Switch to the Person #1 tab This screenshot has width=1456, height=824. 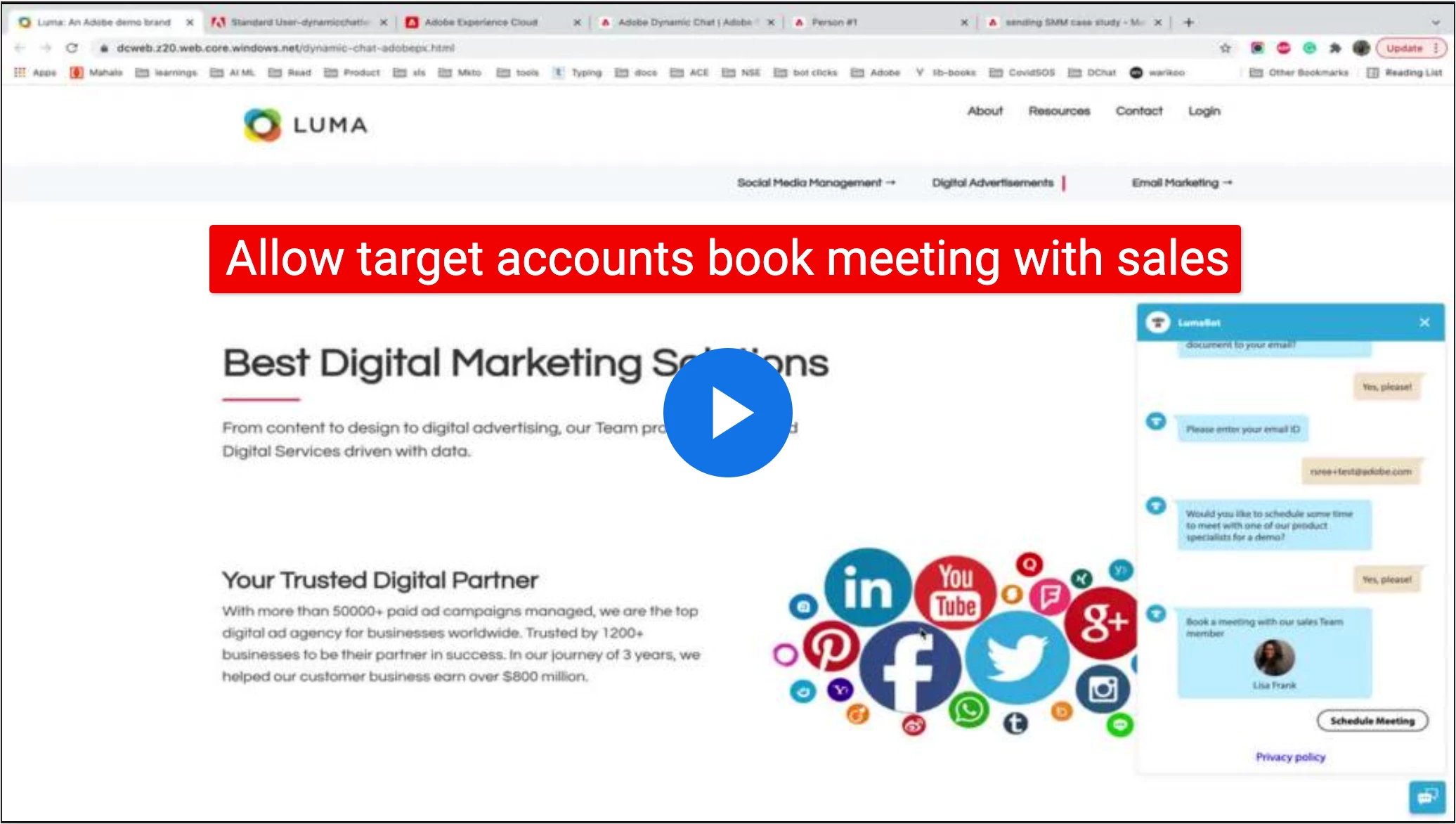pyautogui.click(x=834, y=22)
